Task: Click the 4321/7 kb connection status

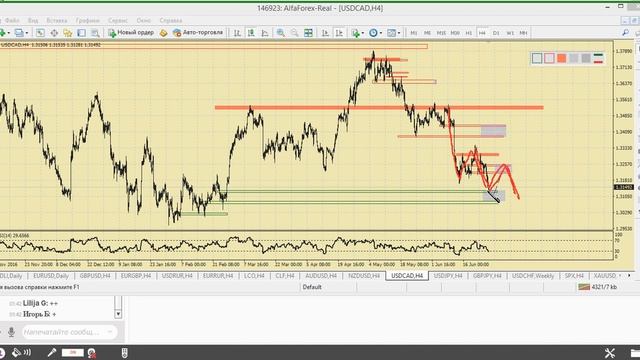Action: coord(598,287)
